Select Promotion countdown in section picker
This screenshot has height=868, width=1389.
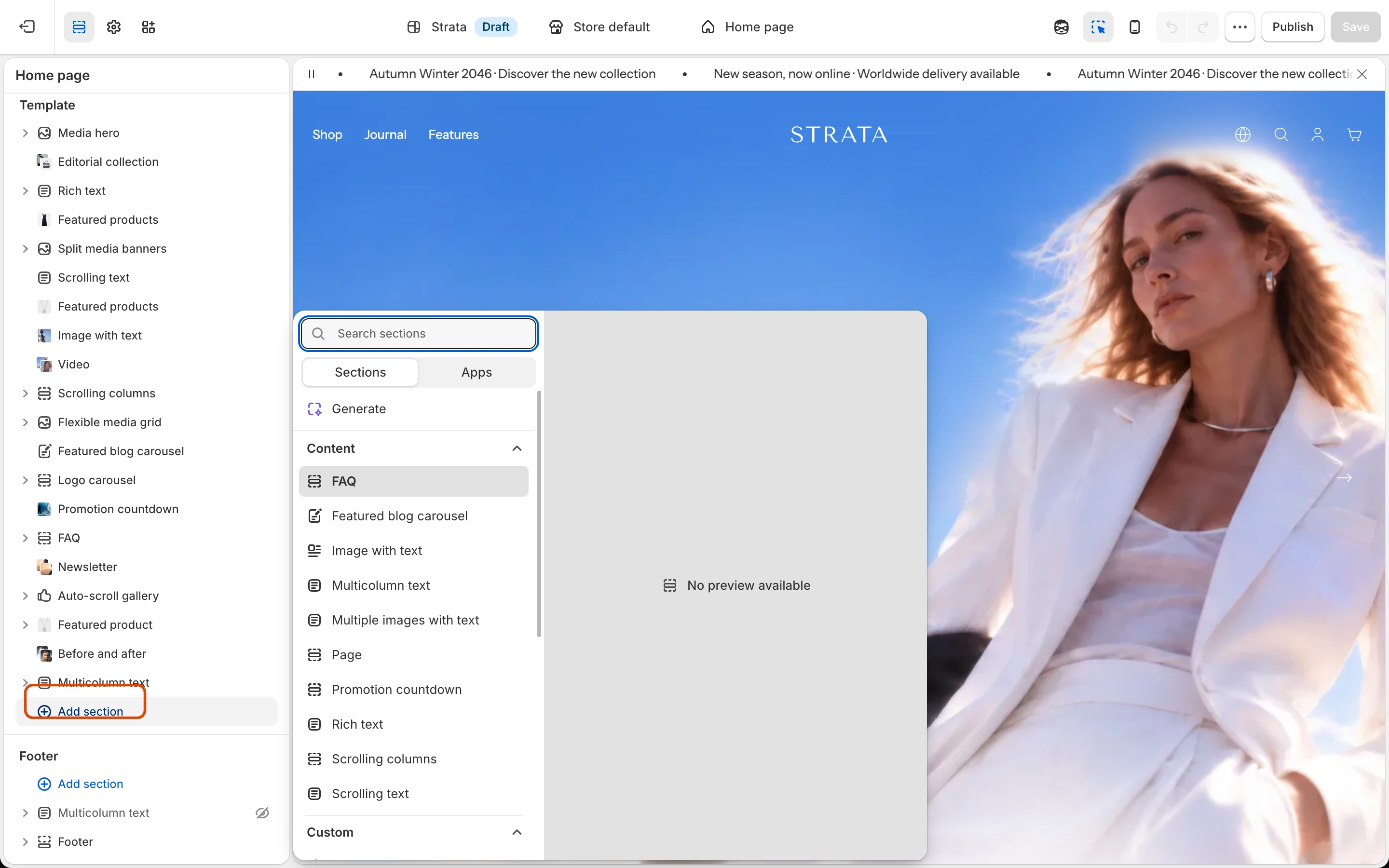coord(413,689)
